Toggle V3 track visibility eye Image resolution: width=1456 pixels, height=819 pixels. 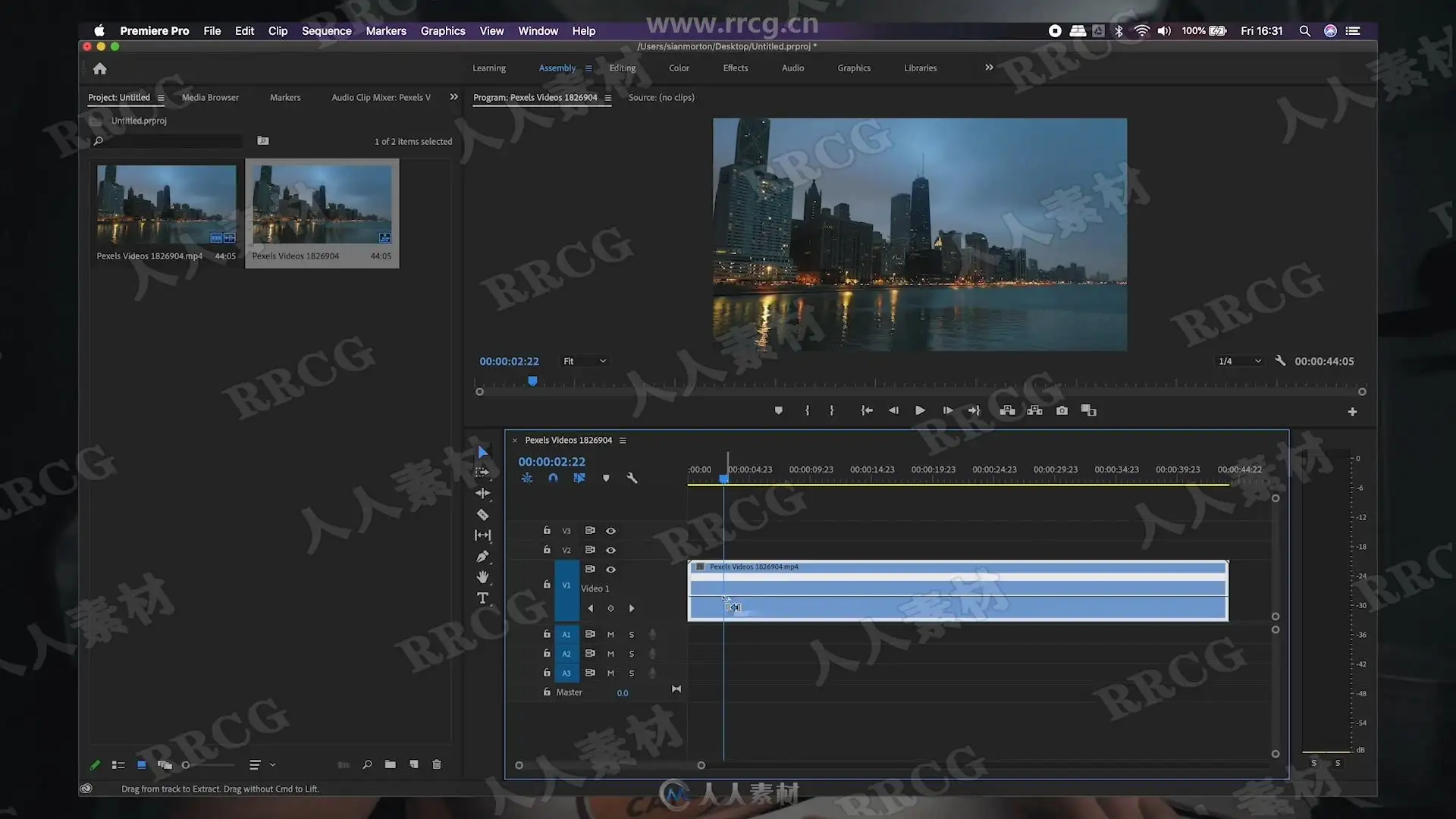pos(610,531)
